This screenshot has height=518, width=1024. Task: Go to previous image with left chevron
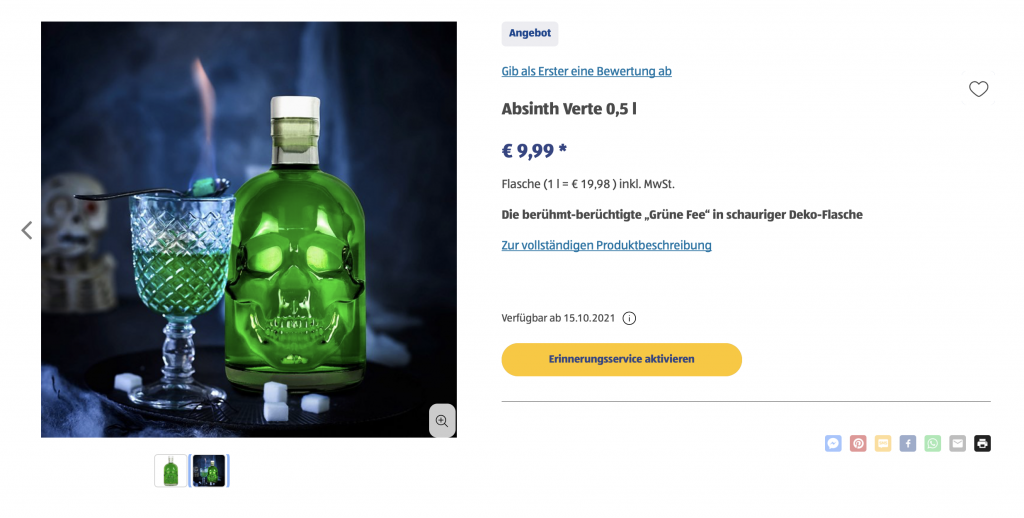click(x=27, y=230)
